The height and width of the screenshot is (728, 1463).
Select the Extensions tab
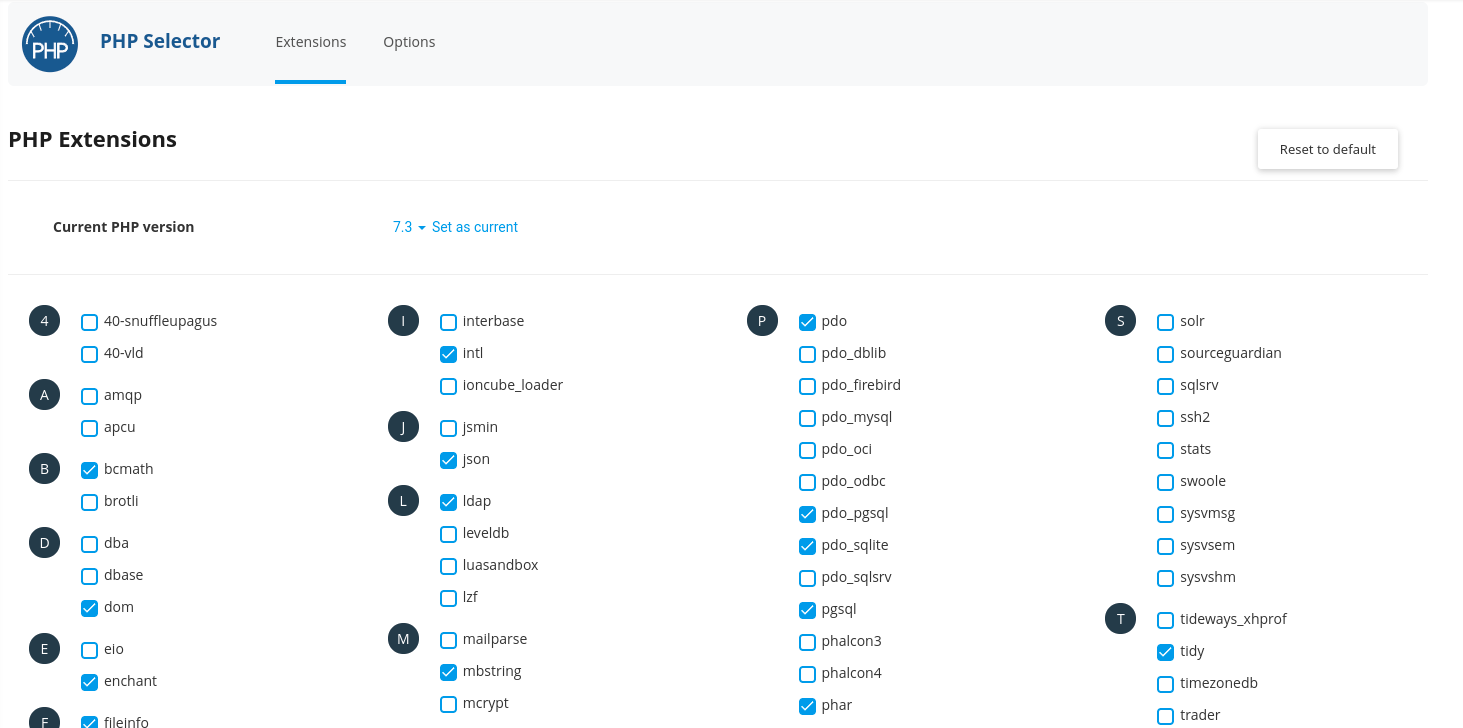311,42
